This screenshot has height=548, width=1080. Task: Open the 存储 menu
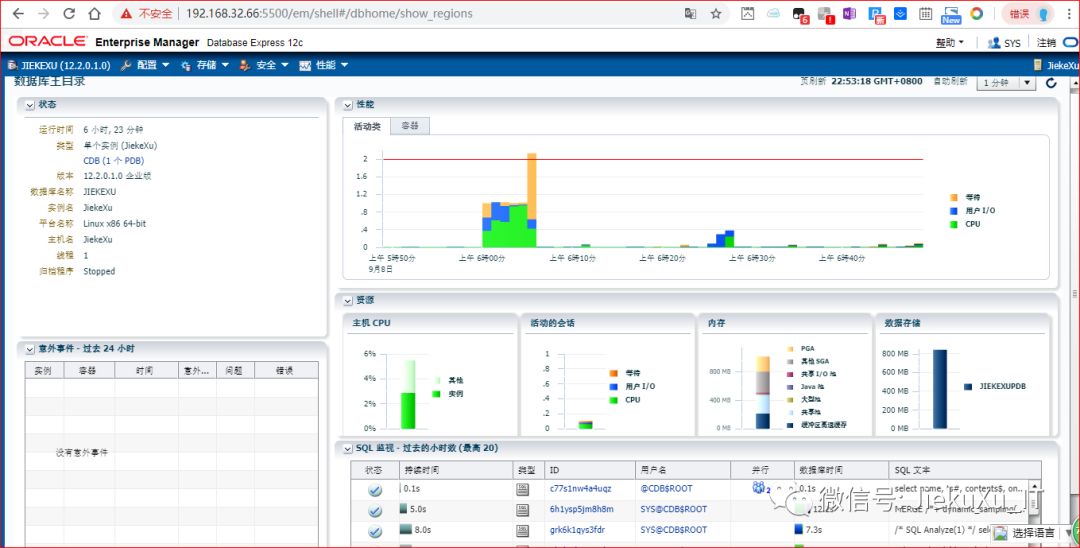tap(212, 65)
